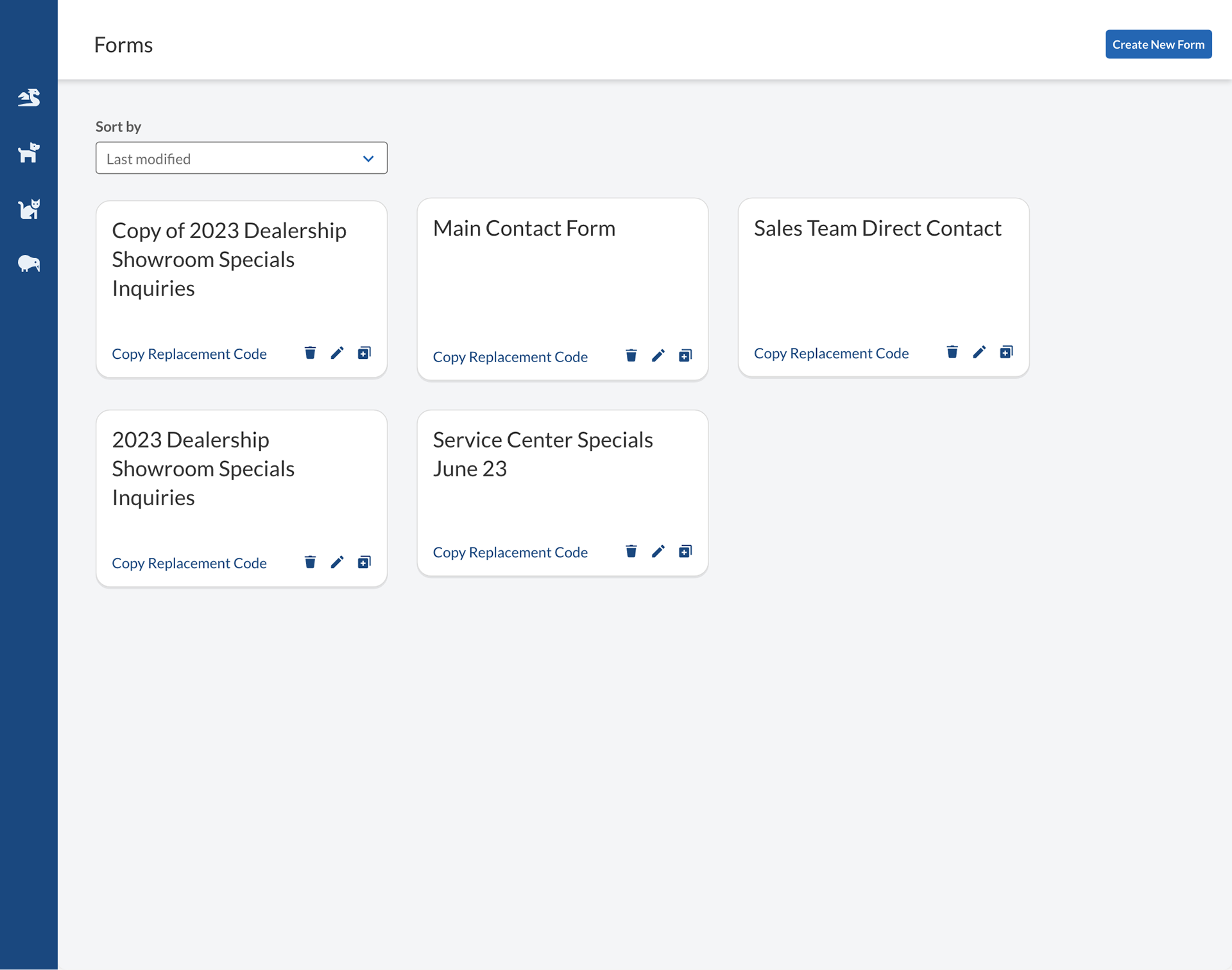The height and width of the screenshot is (970, 1232).
Task: Edit the Copy of 2023 Dealership form
Action: (x=337, y=353)
